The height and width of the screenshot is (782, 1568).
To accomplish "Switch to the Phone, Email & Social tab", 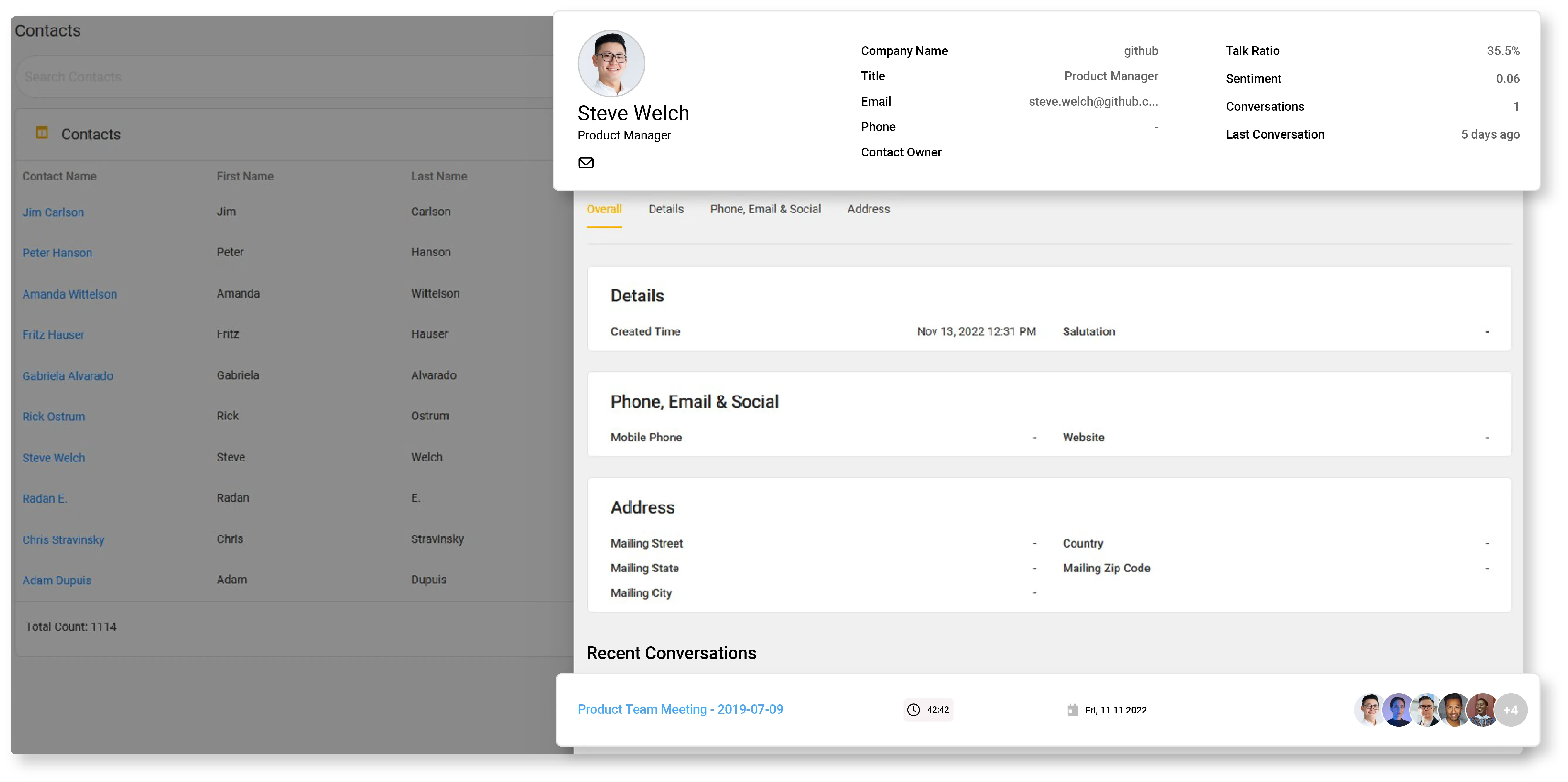I will tap(765, 209).
